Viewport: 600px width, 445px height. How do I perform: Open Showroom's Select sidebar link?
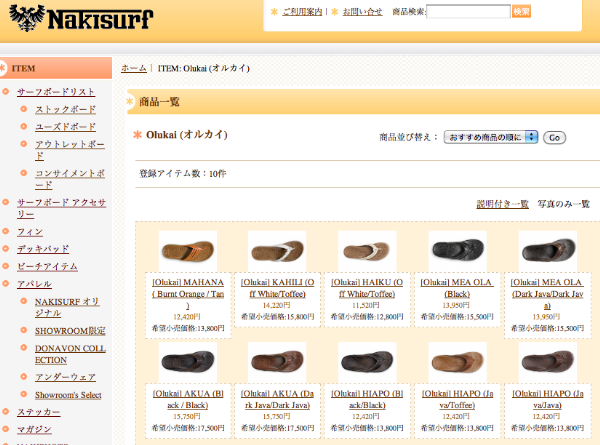tap(68, 394)
